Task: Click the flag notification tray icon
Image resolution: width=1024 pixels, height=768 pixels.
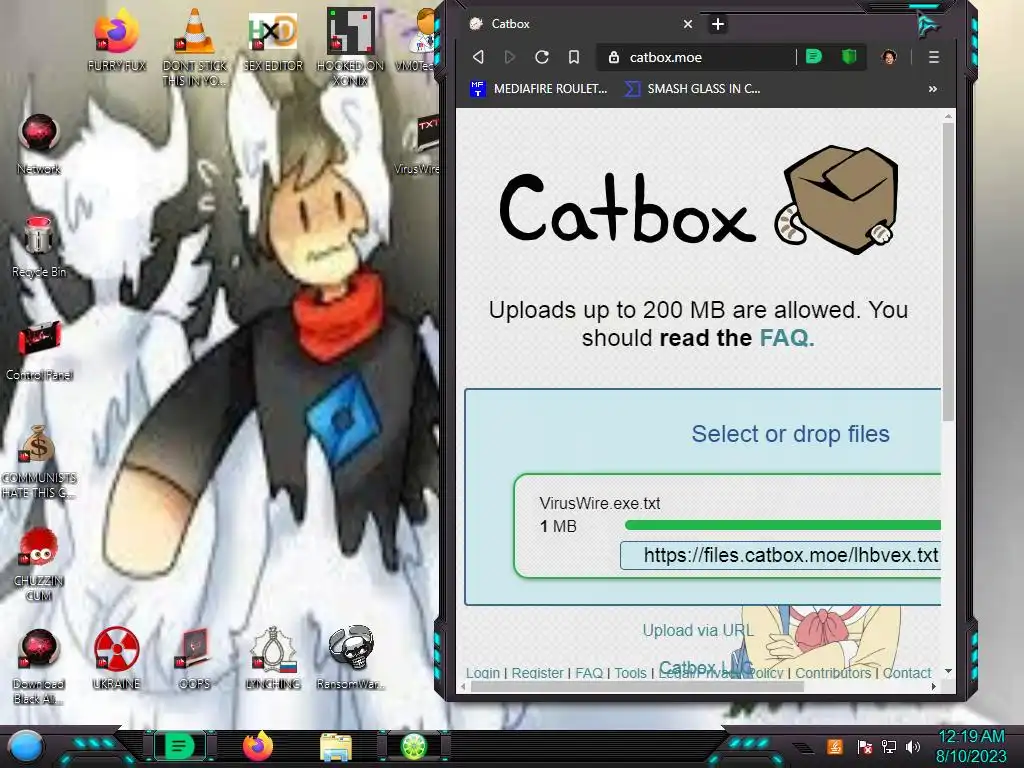Action: [865, 746]
